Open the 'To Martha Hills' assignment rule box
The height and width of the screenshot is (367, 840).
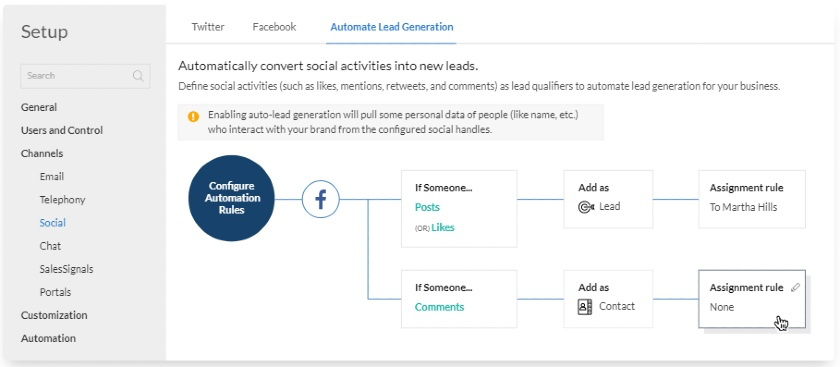[x=752, y=199]
